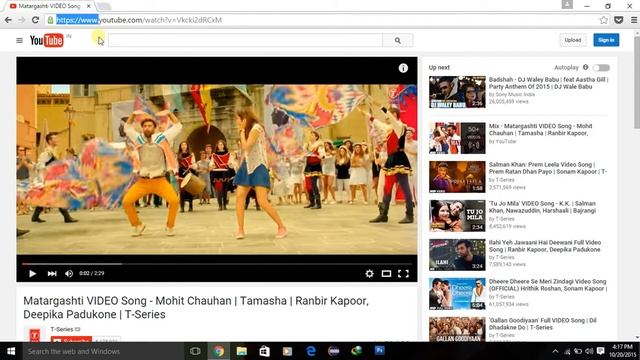Open Task View on taskbar

(x=195, y=351)
